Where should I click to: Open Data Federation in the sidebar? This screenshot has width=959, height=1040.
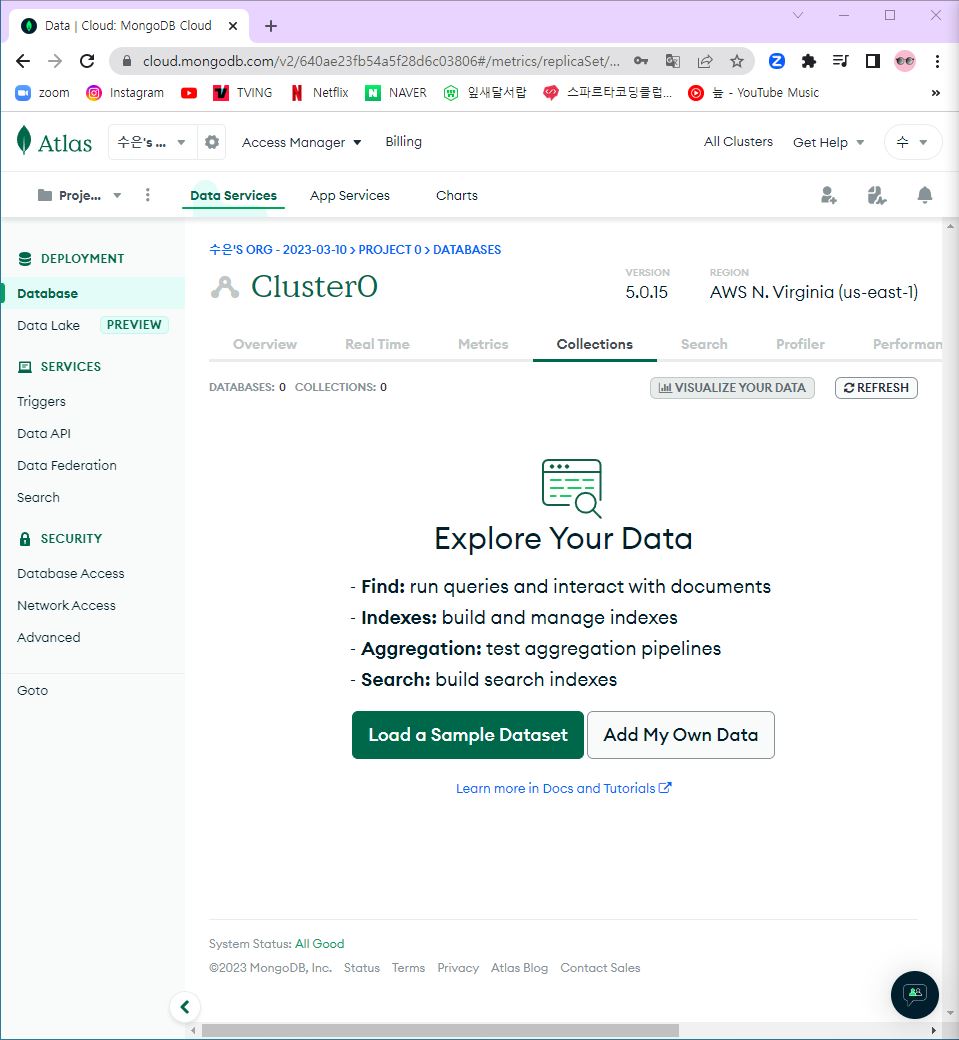point(66,466)
